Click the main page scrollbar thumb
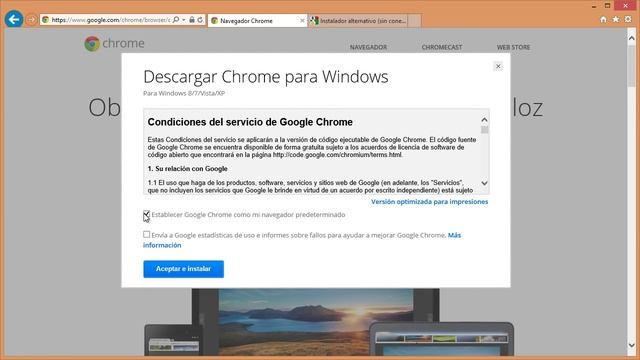This screenshot has width=640, height=360. (631, 65)
